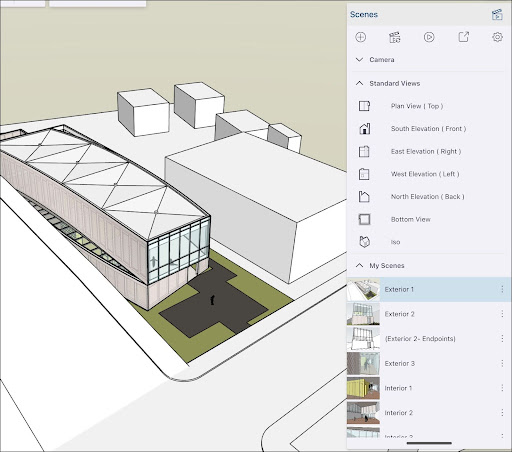512x452 pixels.
Task: Select the Iso view icon
Action: pos(364,242)
